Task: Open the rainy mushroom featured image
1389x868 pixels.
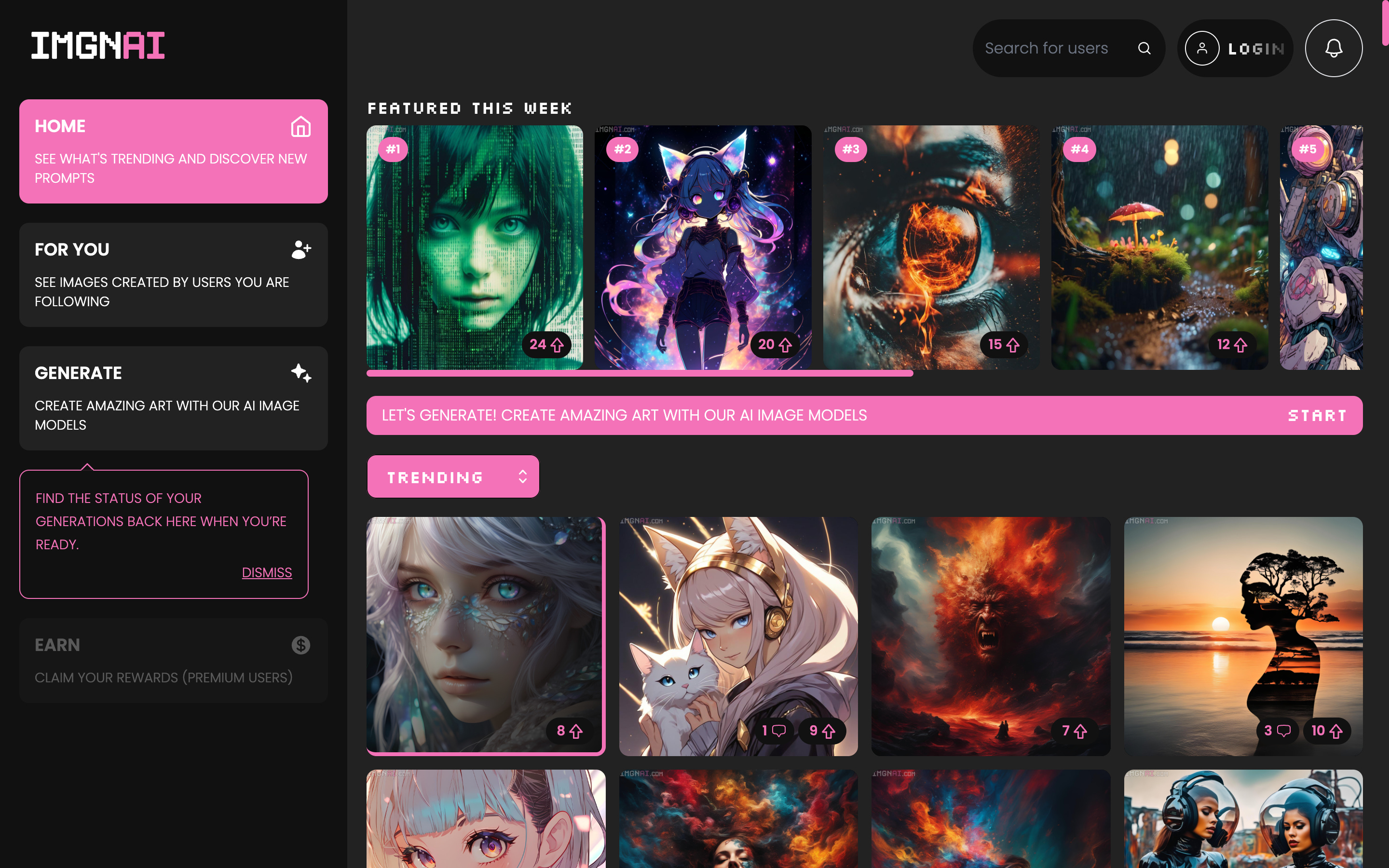Action: 1160,247
